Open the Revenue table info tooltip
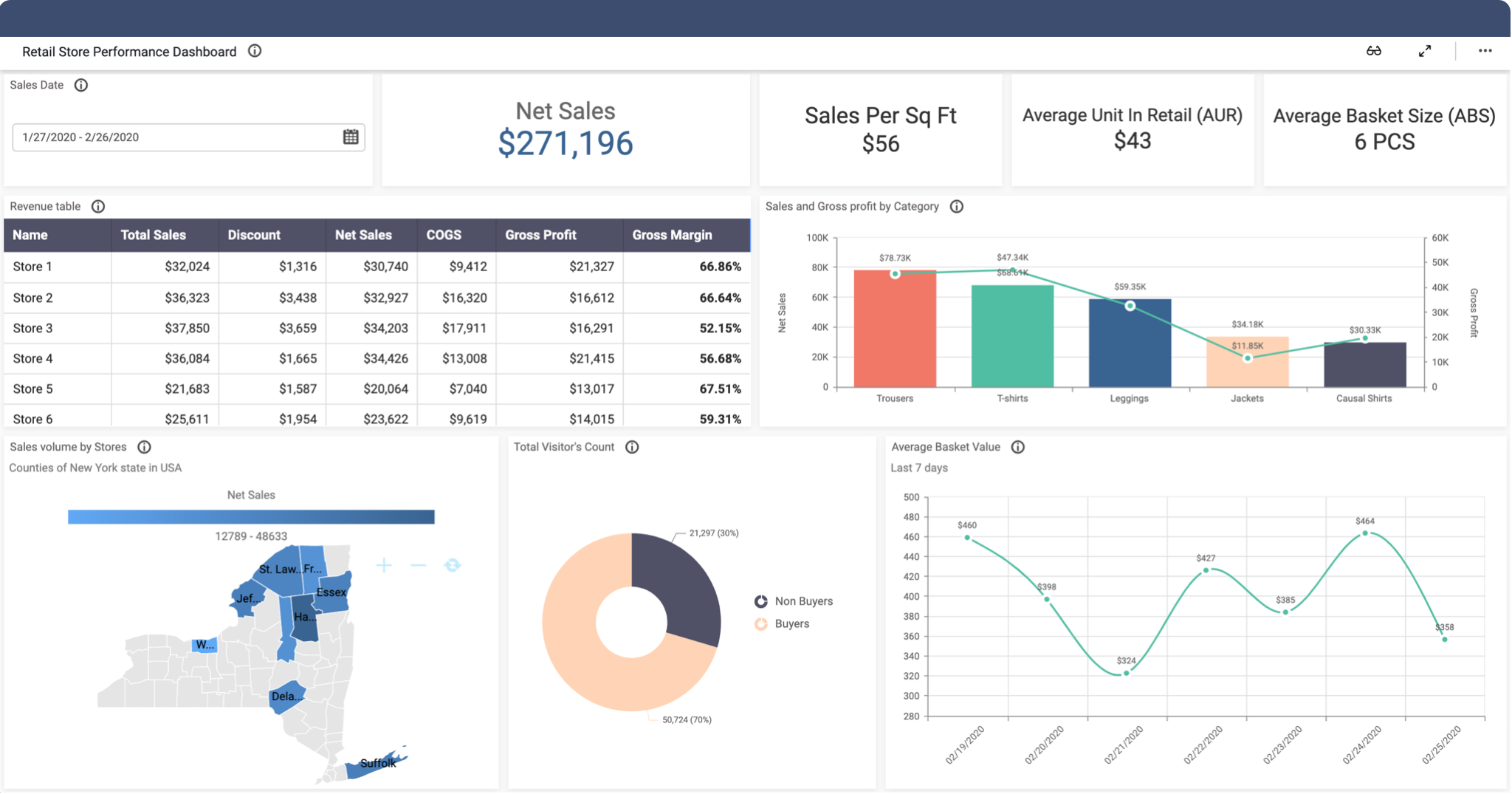1512x794 pixels. 99,206
